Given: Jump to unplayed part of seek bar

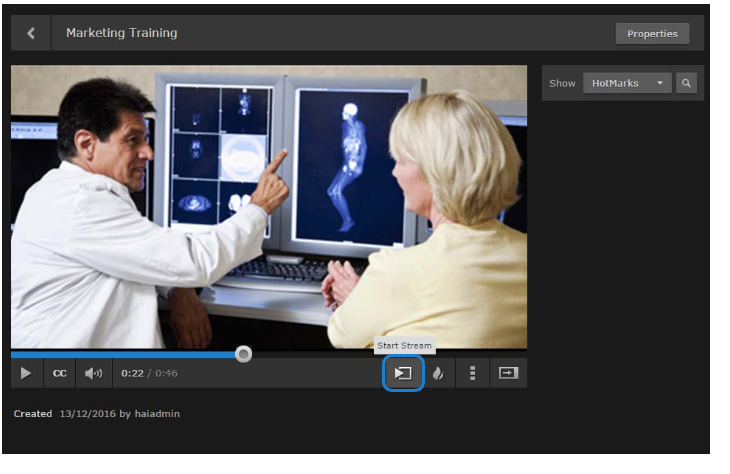Looking at the screenshot, I should point(390,354).
